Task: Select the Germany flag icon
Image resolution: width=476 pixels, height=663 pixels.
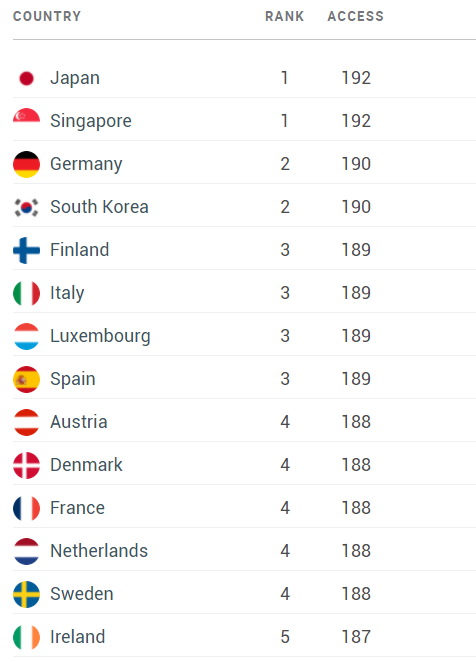Action: pos(26,164)
